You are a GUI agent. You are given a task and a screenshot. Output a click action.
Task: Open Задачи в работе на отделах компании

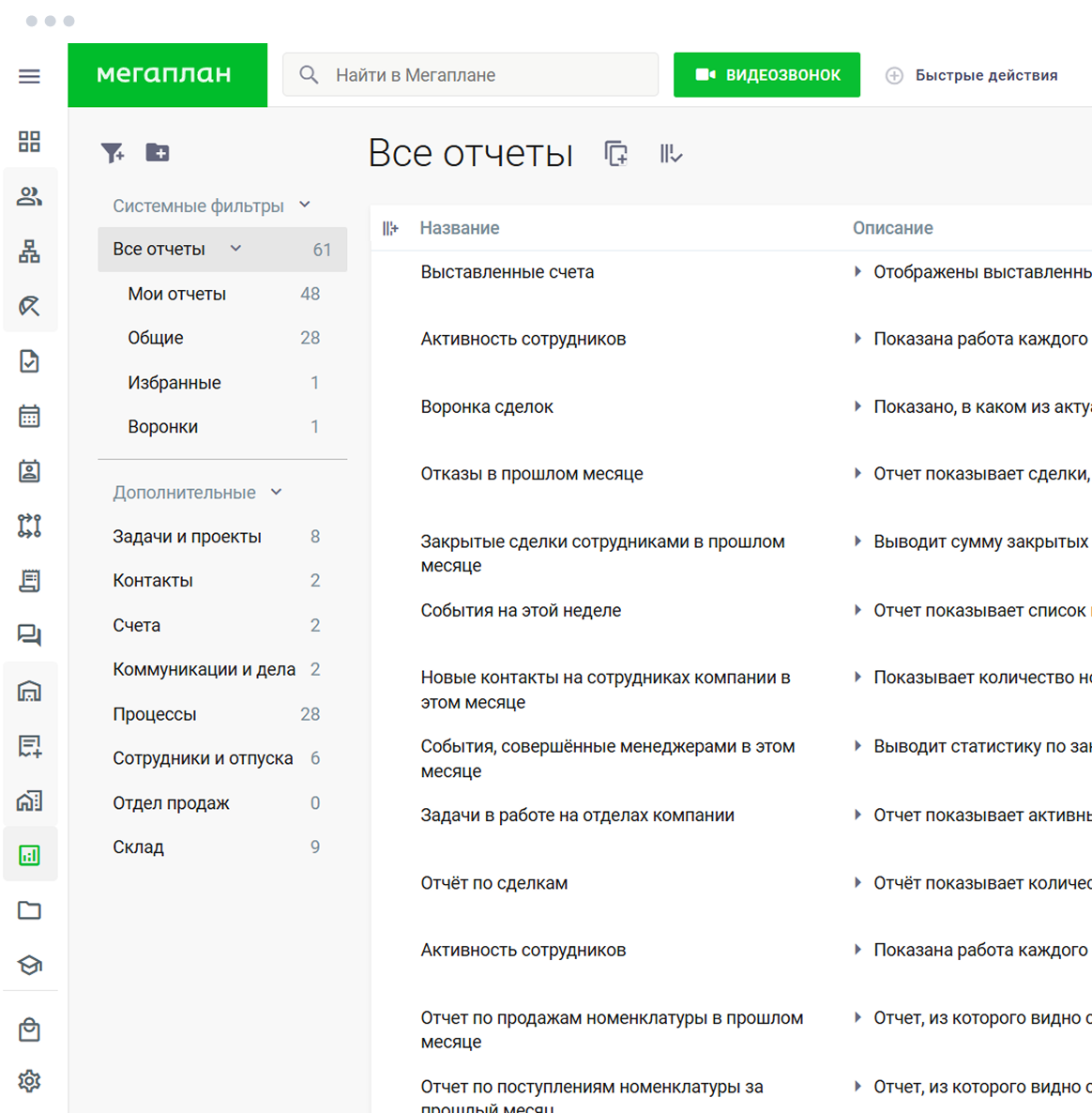[577, 815]
